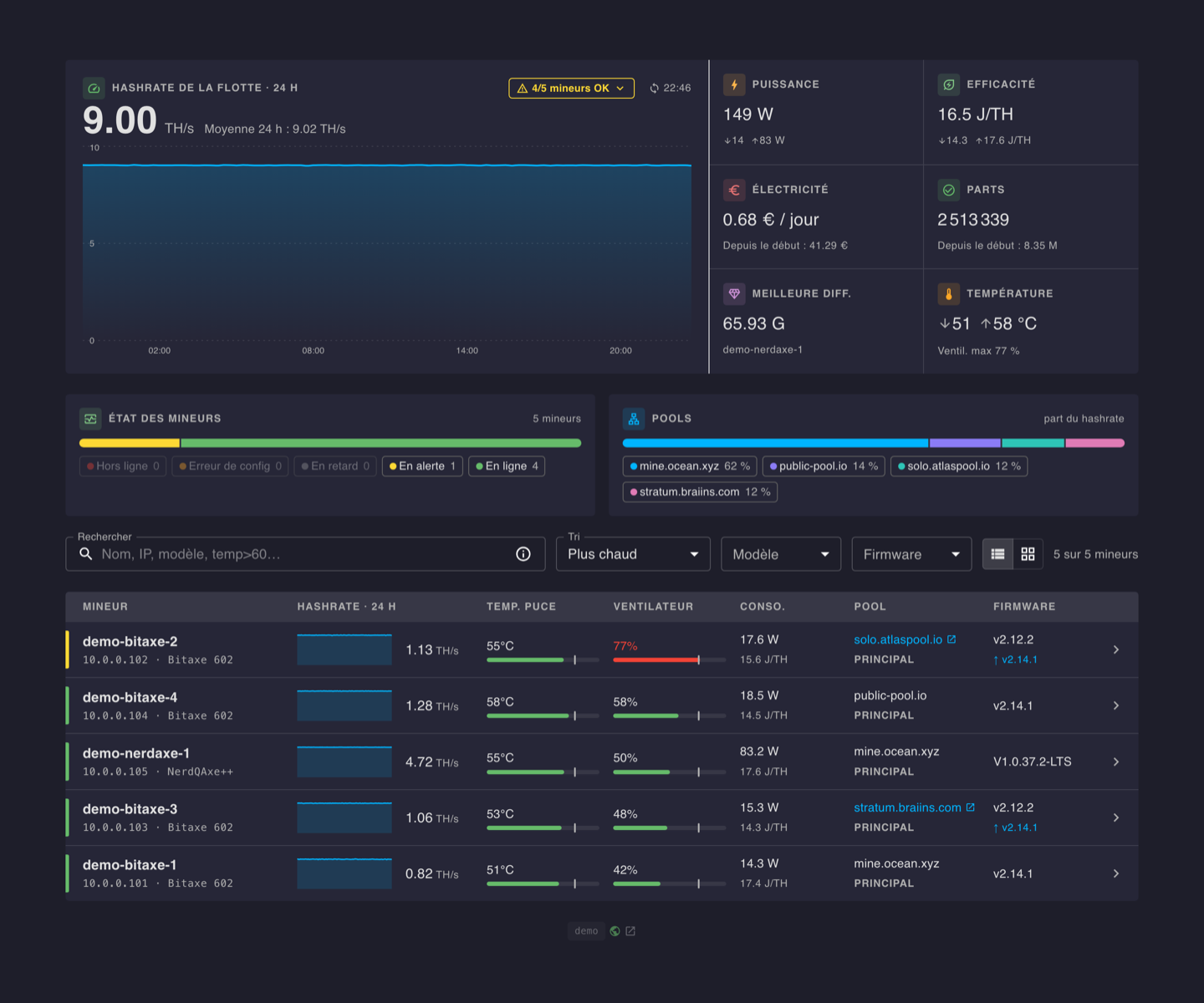
Task: Click v2.14.1 update link for demo-bitaxe-2
Action: point(1015,659)
